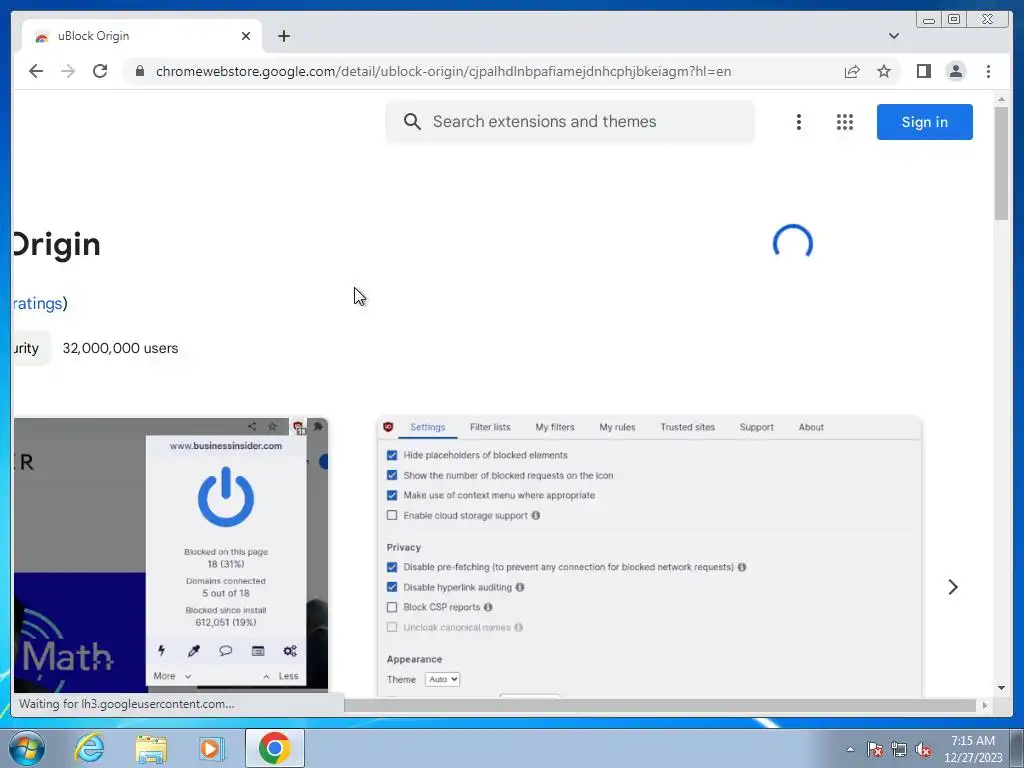Go forward in browser history
Viewport: 1024px width, 768px height.
[x=68, y=71]
